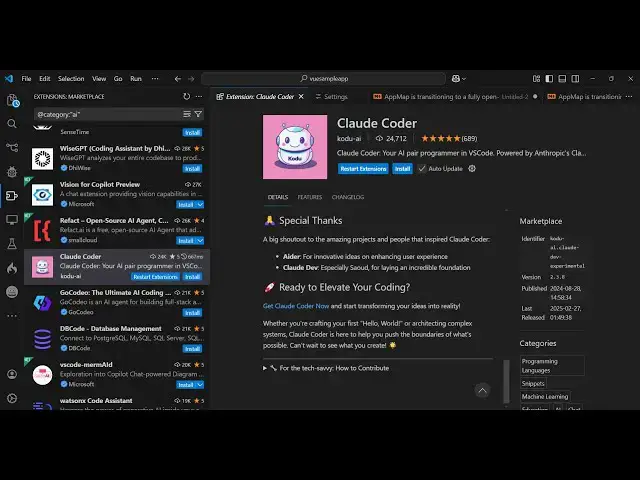
Task: Expand Vision for Copilot Preview install dropdown
Action: point(200,204)
